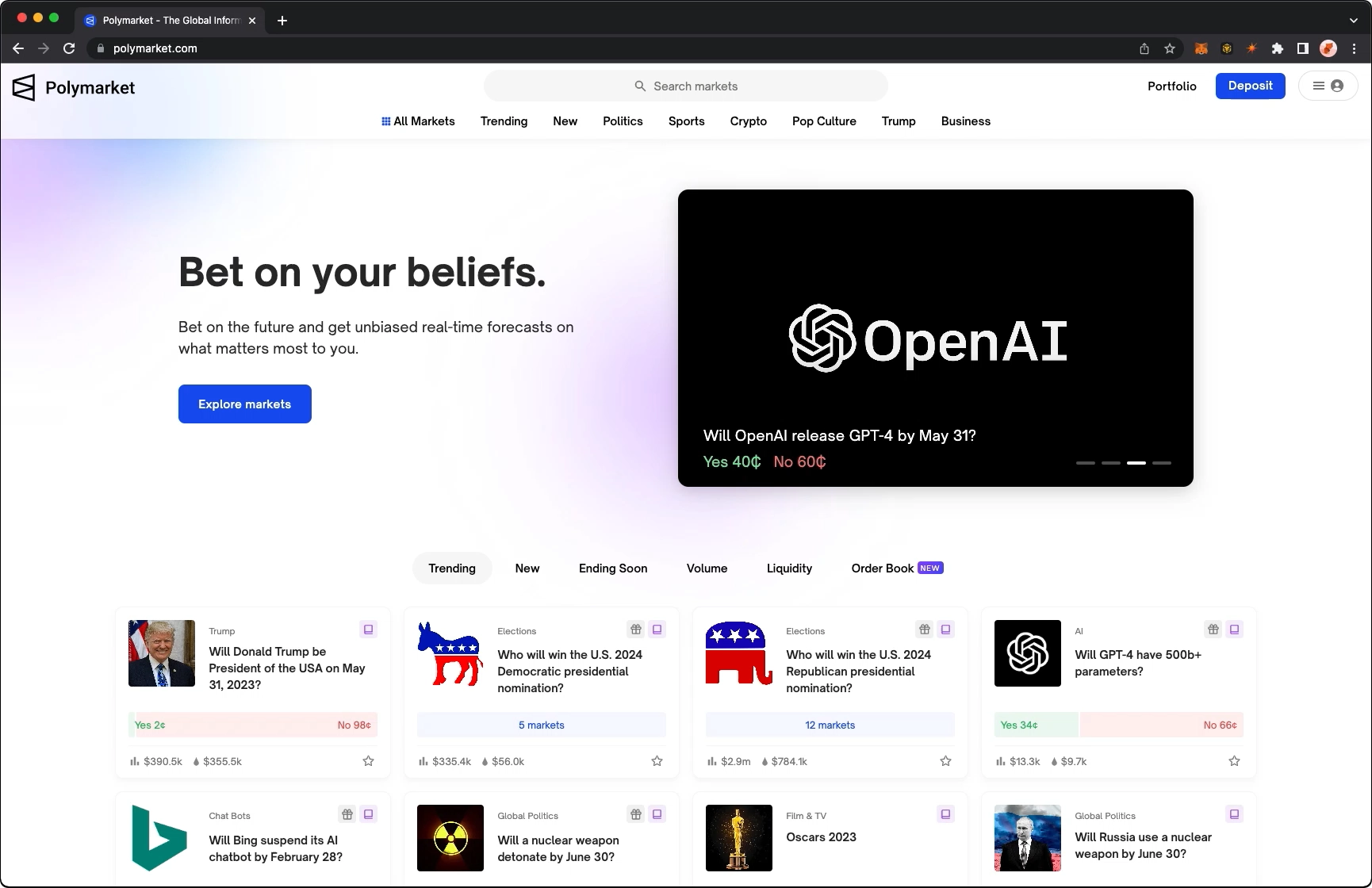The width and height of the screenshot is (1372, 888).
Task: Click the purple order book icon on Oscars 2023 card
Action: click(945, 814)
